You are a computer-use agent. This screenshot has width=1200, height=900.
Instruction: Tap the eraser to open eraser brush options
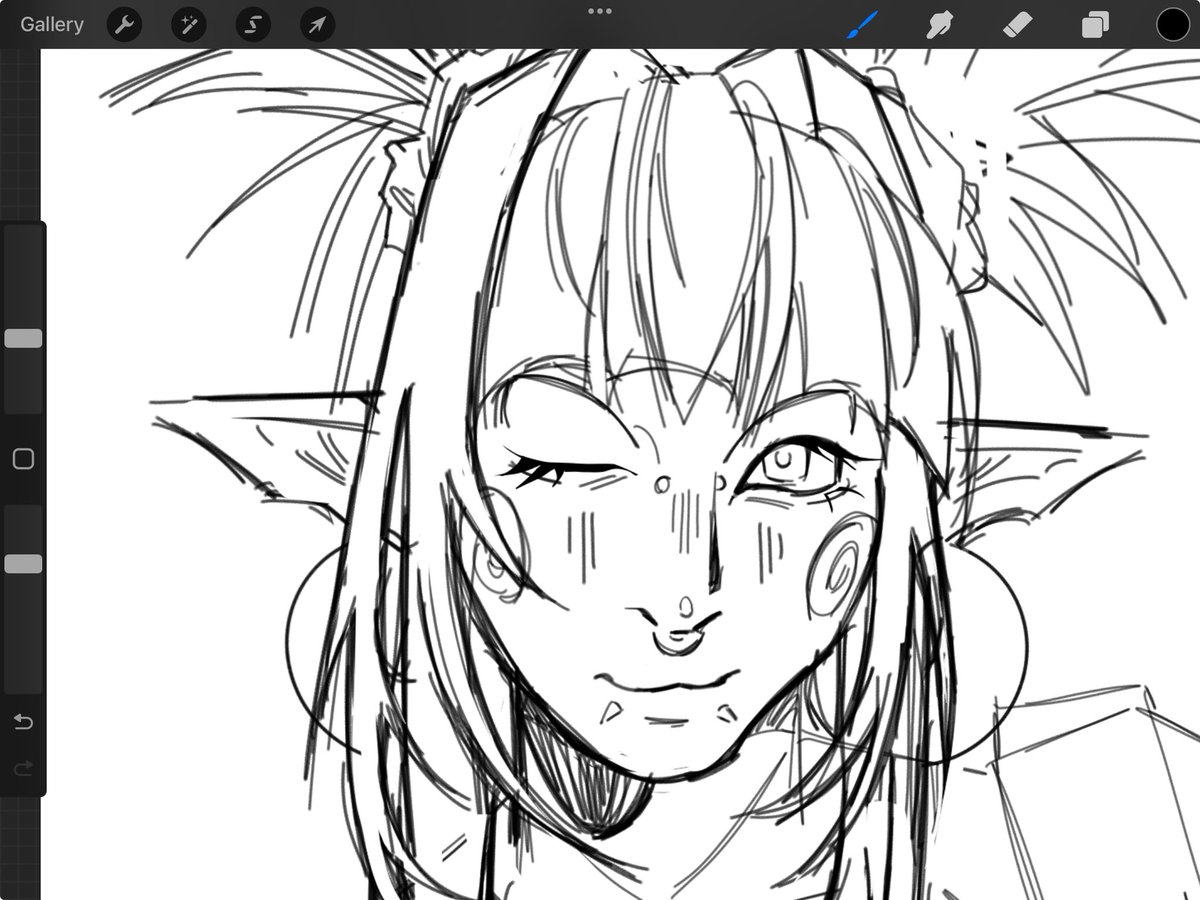coord(1017,24)
